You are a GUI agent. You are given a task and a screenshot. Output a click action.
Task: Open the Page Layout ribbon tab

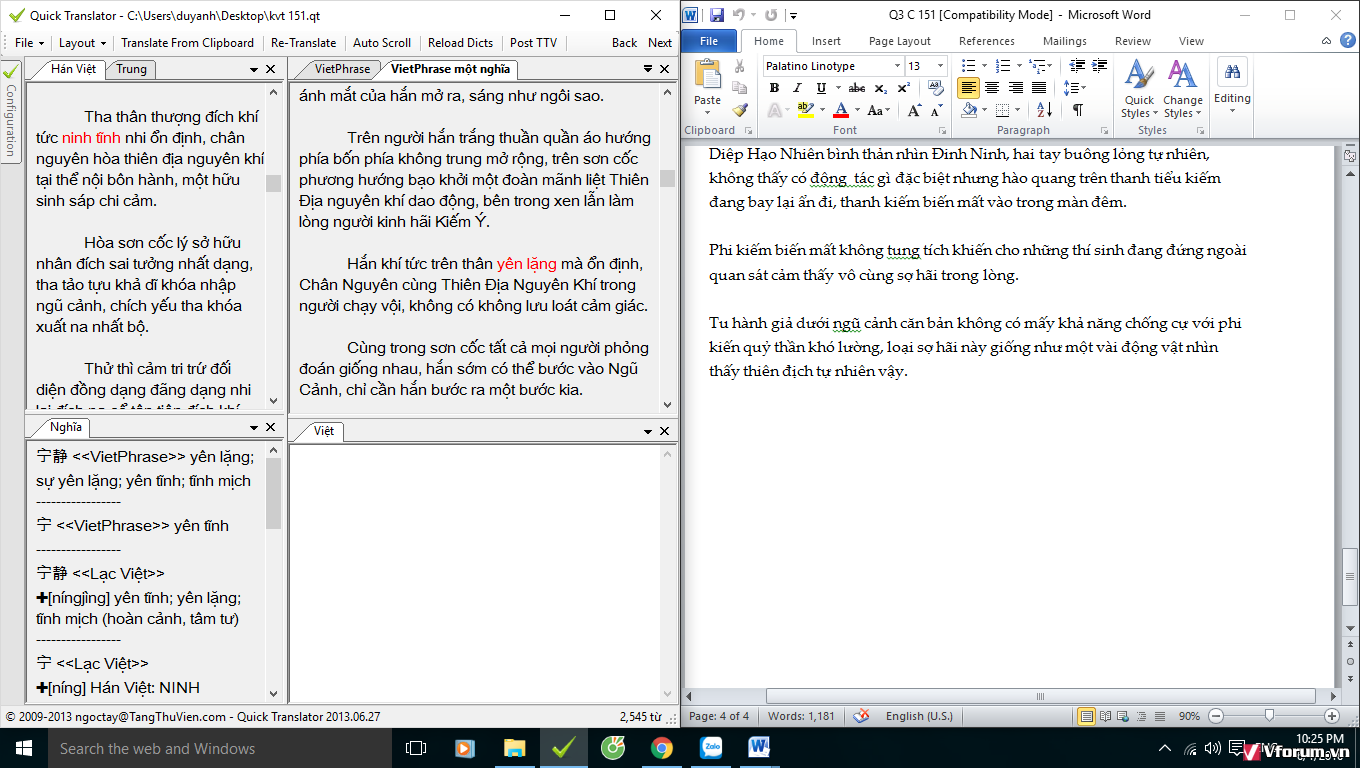pyautogui.click(x=899, y=41)
